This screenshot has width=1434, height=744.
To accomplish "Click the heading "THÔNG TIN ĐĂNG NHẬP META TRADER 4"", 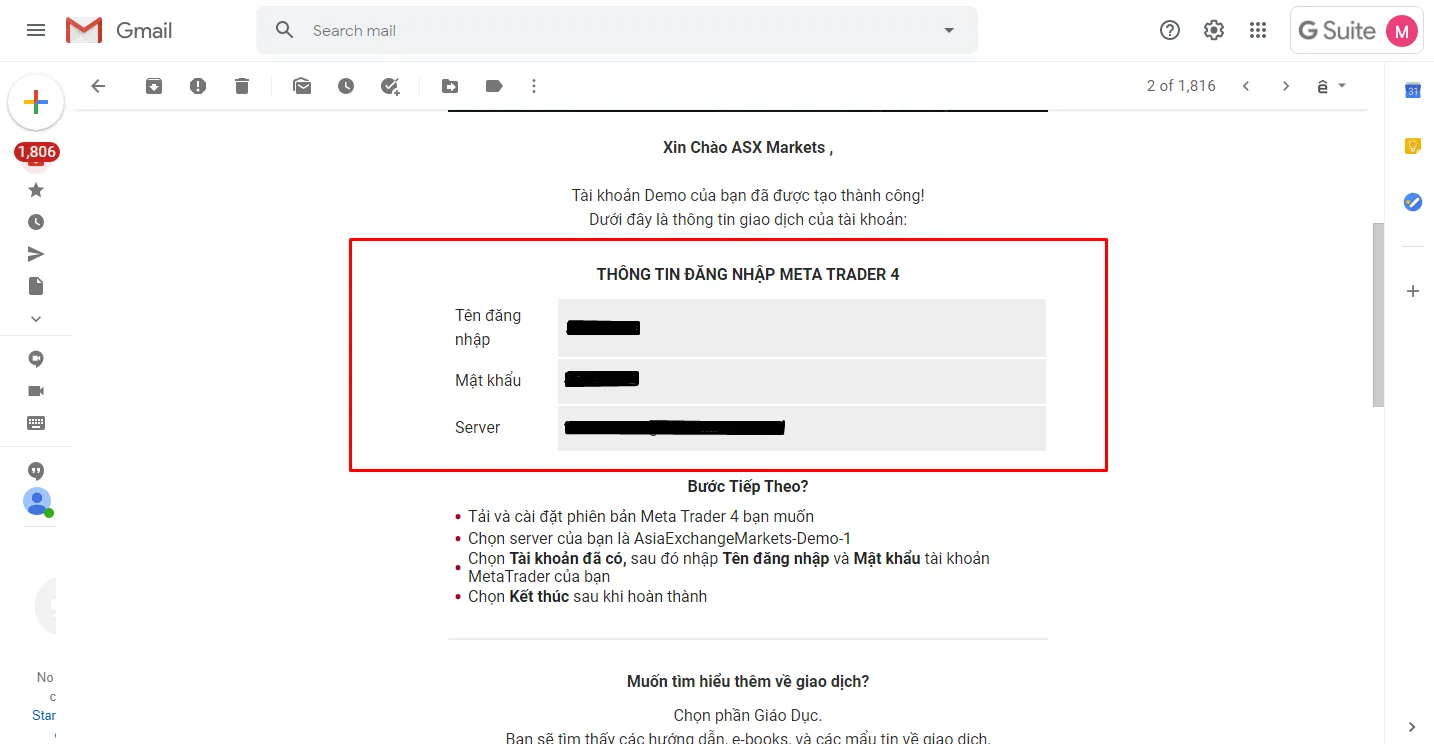I will point(748,274).
